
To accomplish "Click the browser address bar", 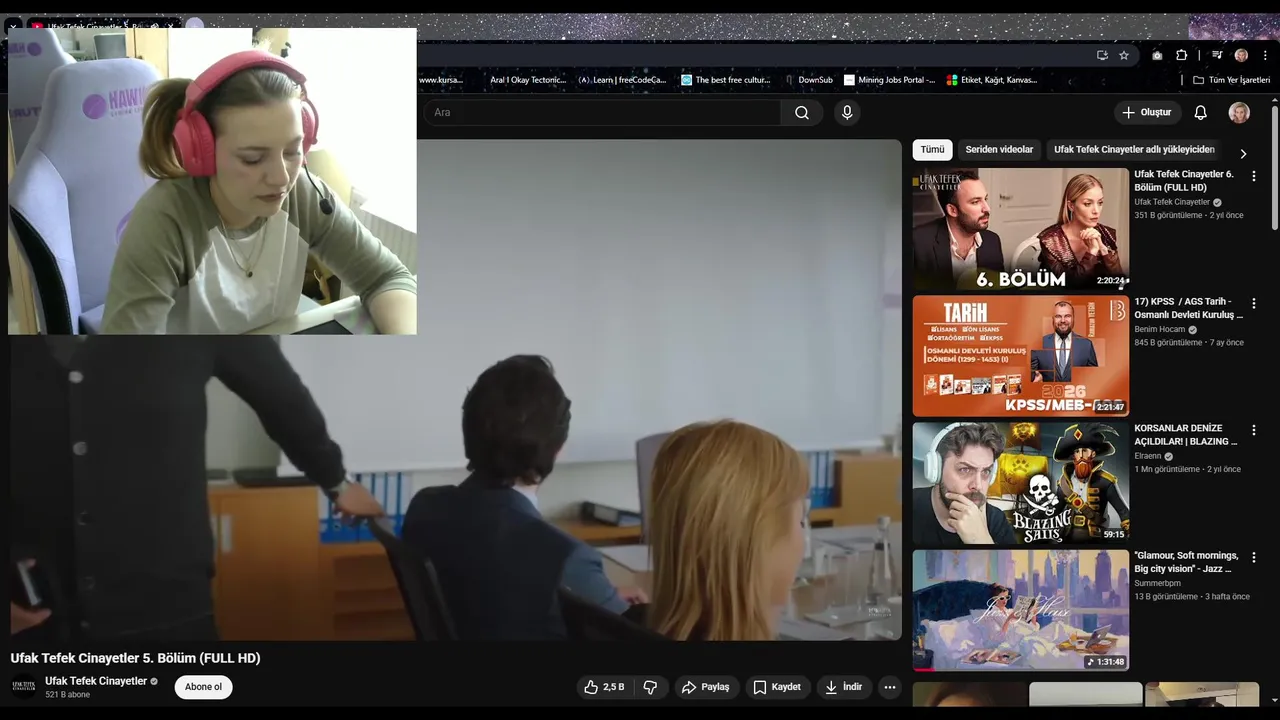I will click(x=750, y=55).
